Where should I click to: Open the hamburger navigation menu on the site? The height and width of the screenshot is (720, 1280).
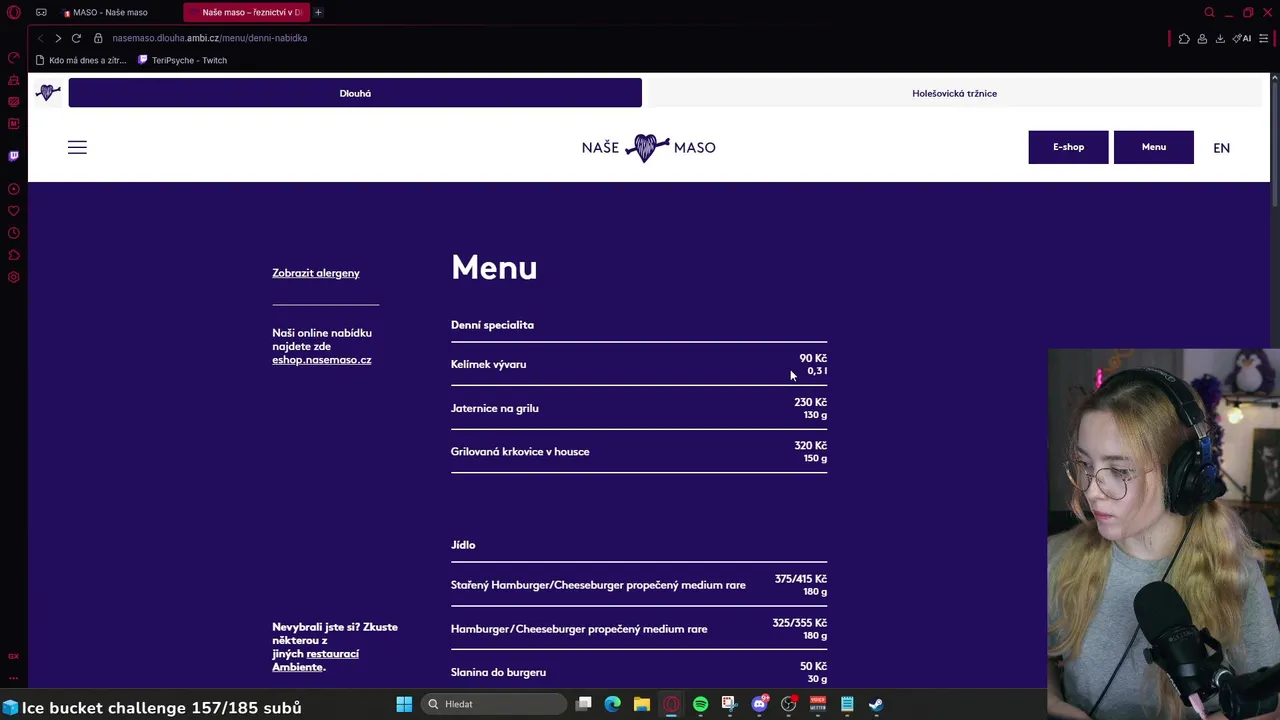[x=77, y=147]
